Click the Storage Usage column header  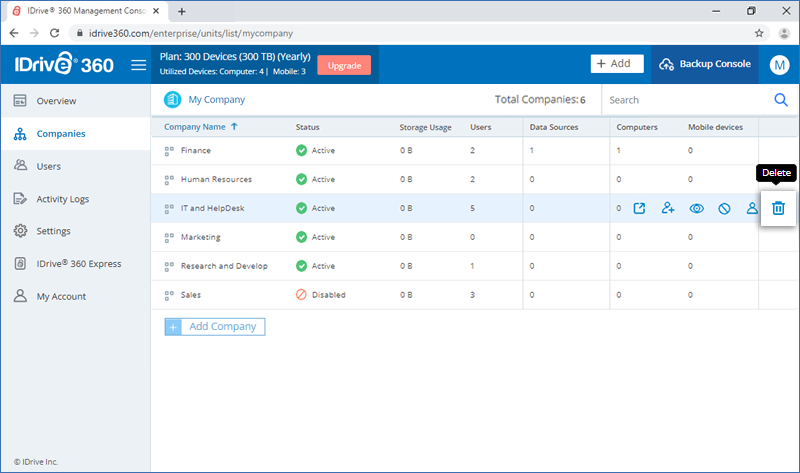(x=426, y=127)
